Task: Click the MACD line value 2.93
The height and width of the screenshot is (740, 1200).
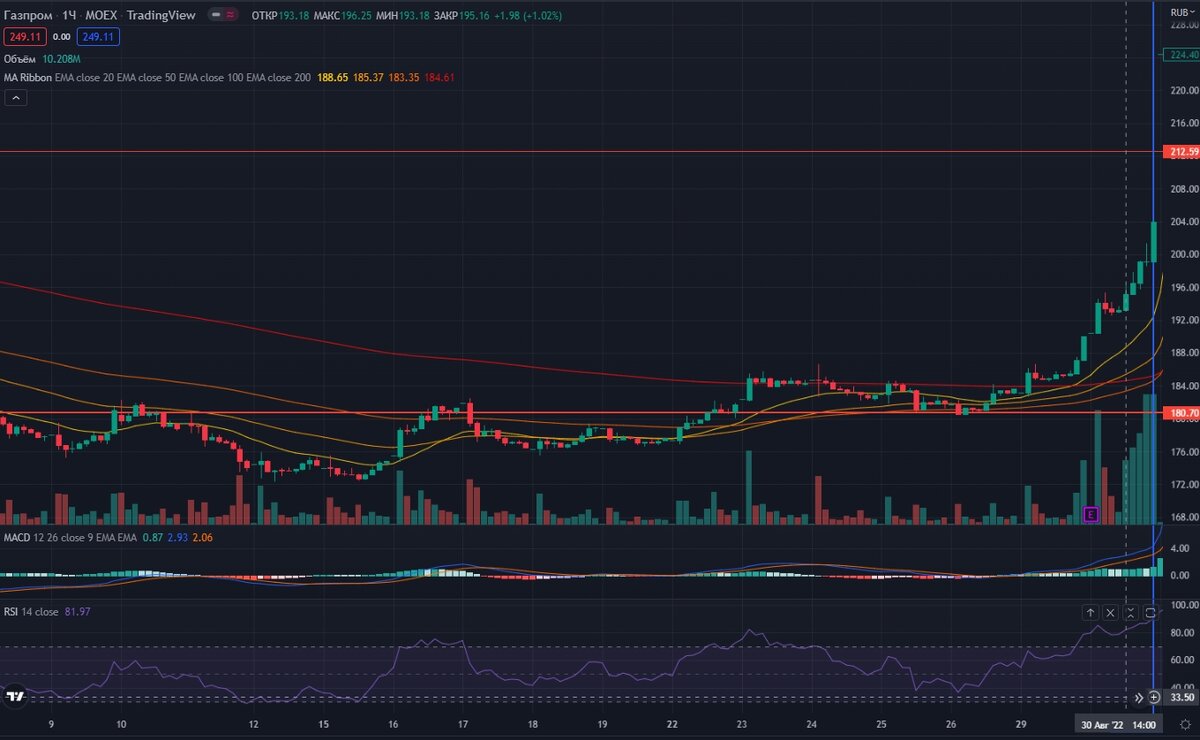Action: pos(177,538)
